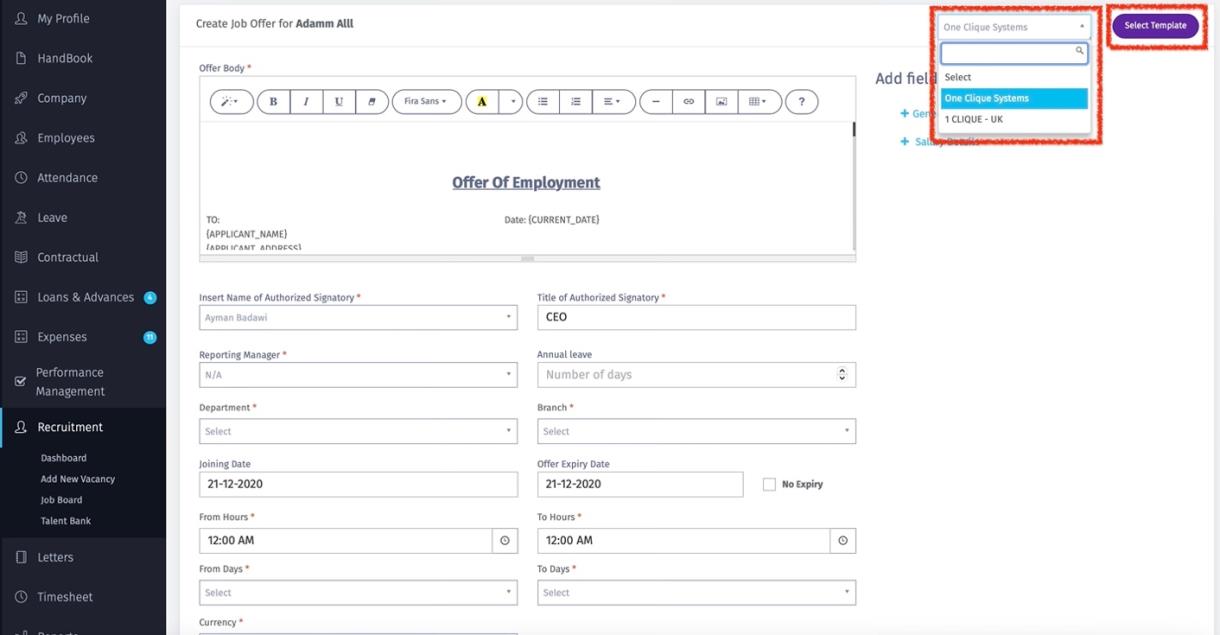This screenshot has width=1220, height=635.
Task: Open Loans & Advances in sidebar
Action: point(85,297)
